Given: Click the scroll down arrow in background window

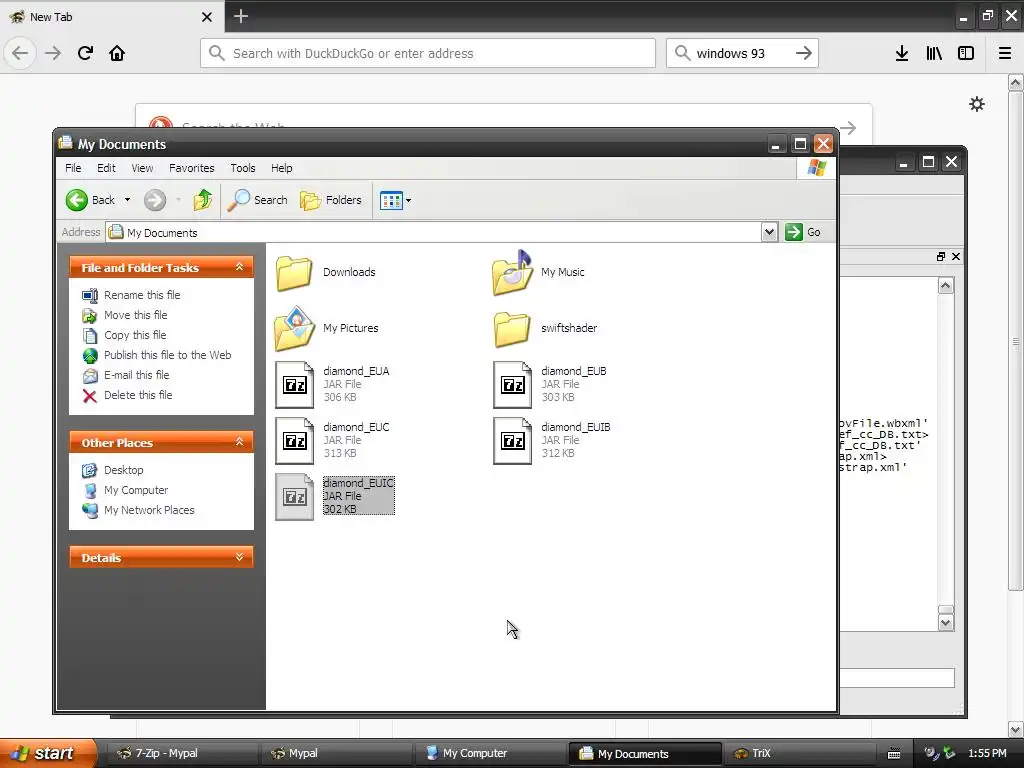Looking at the screenshot, I should click(946, 623).
